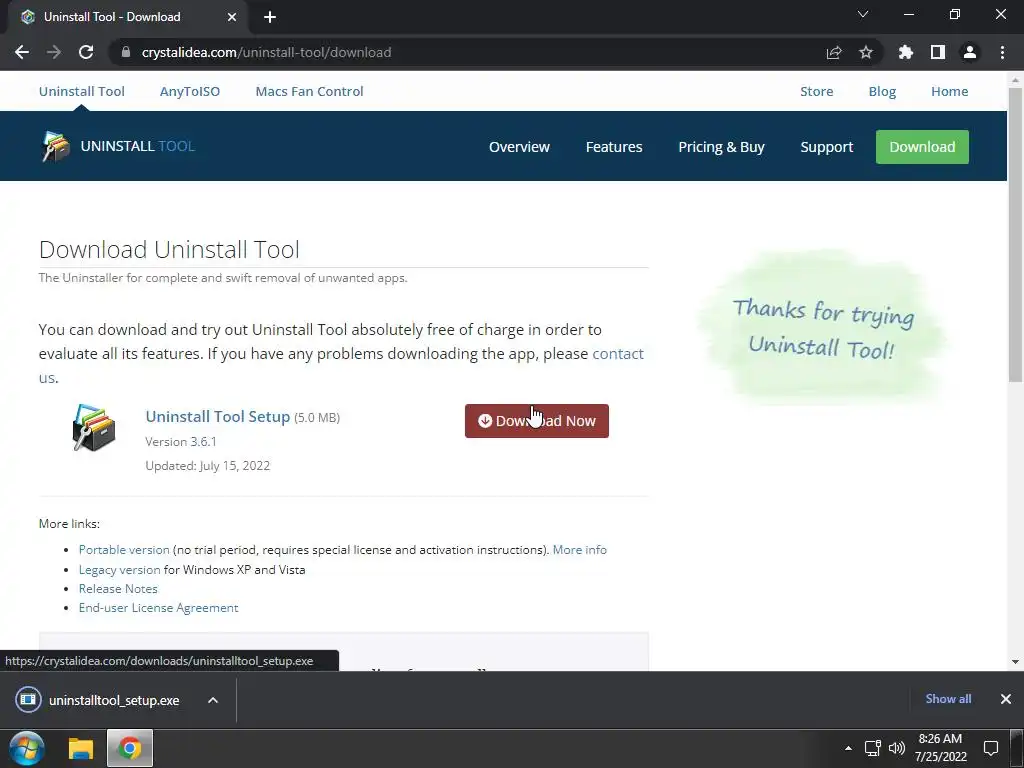Open the Macs Fan Control product tab

[310, 91]
